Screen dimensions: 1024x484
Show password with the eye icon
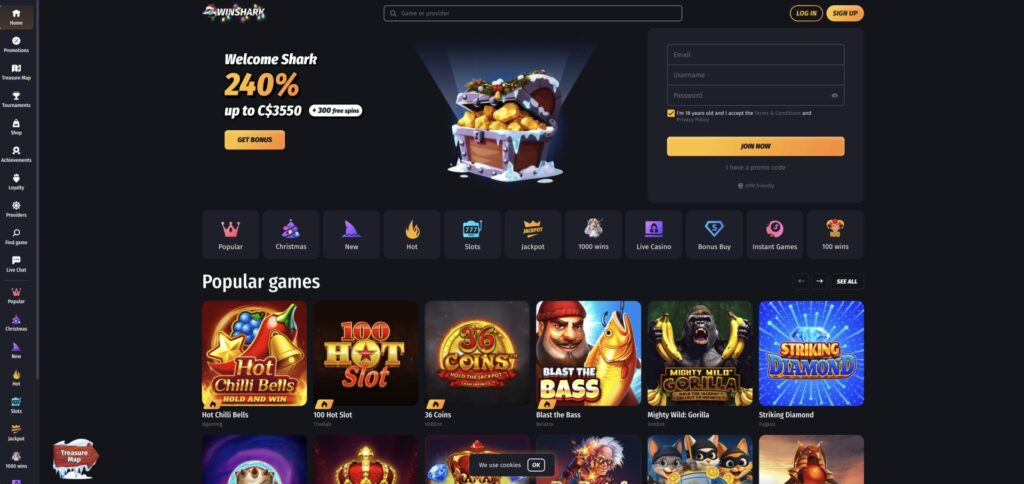click(x=835, y=95)
